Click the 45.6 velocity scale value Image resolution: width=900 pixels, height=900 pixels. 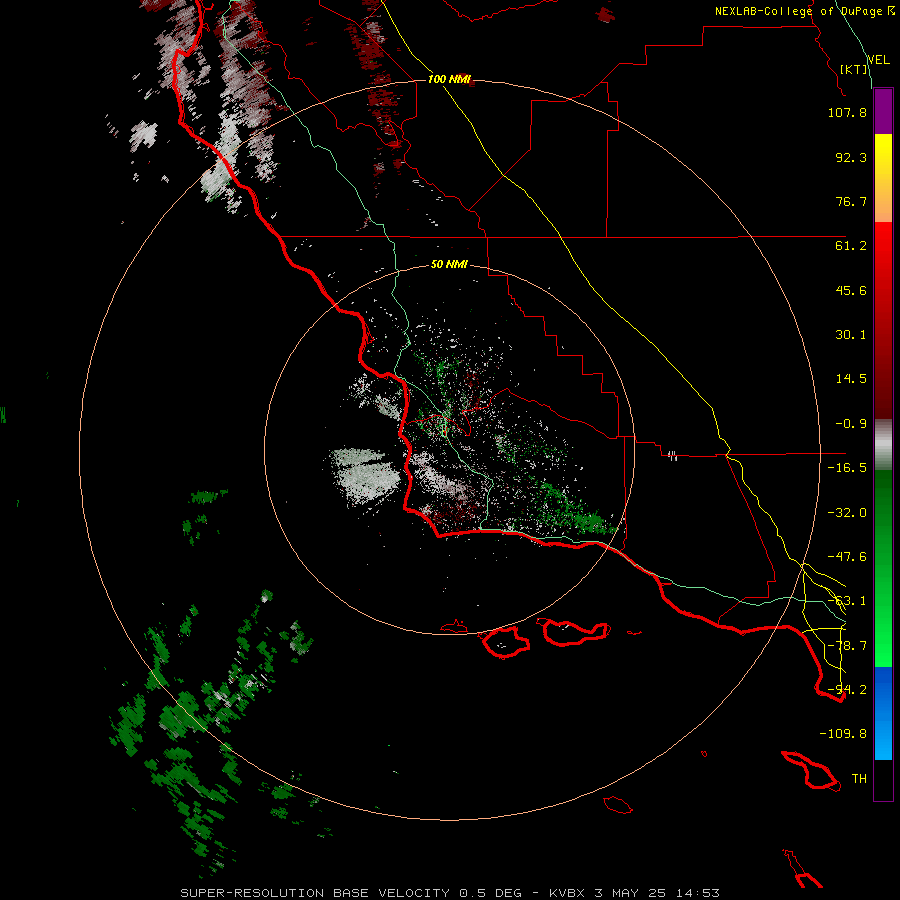click(x=851, y=290)
